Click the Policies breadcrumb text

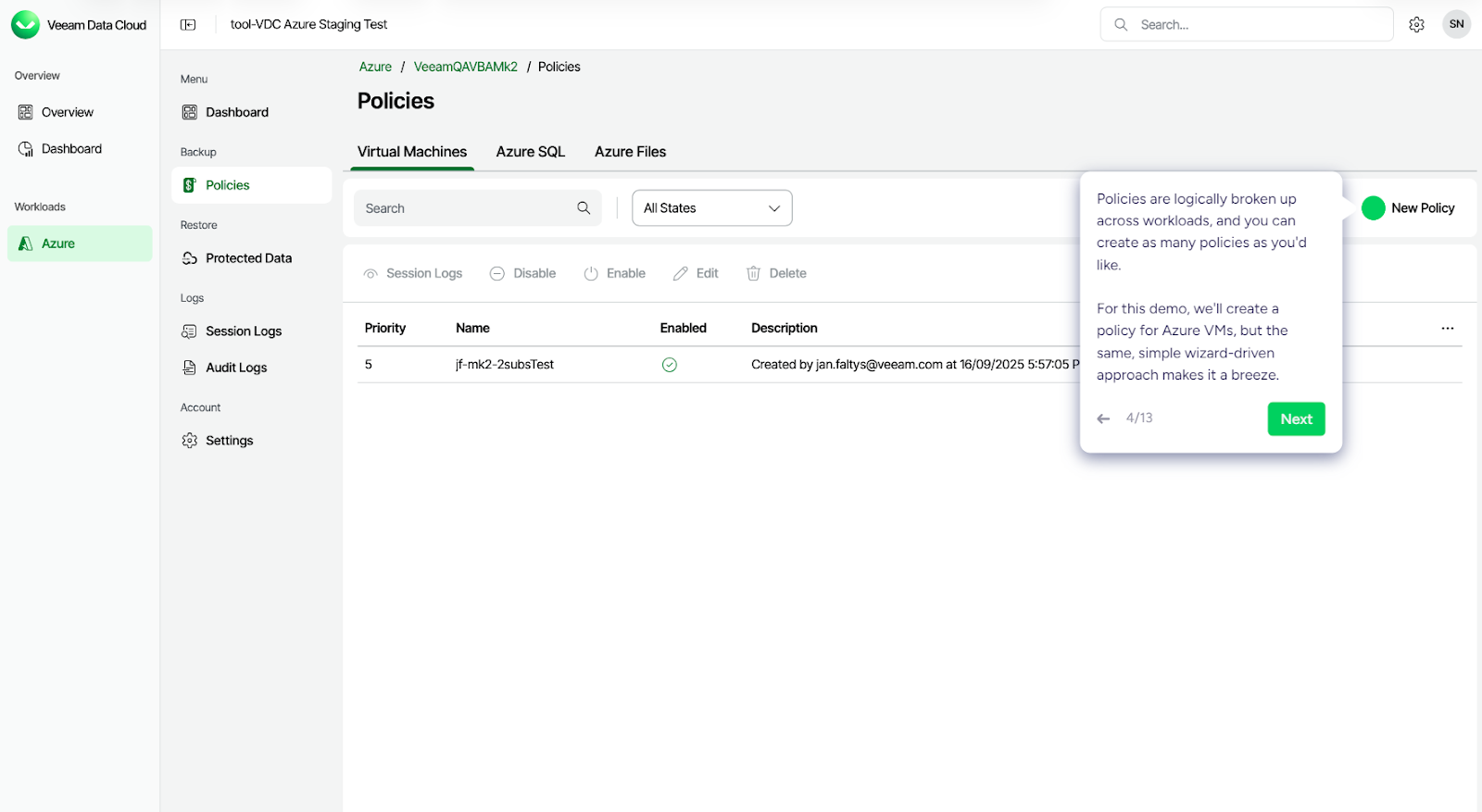[x=559, y=67]
